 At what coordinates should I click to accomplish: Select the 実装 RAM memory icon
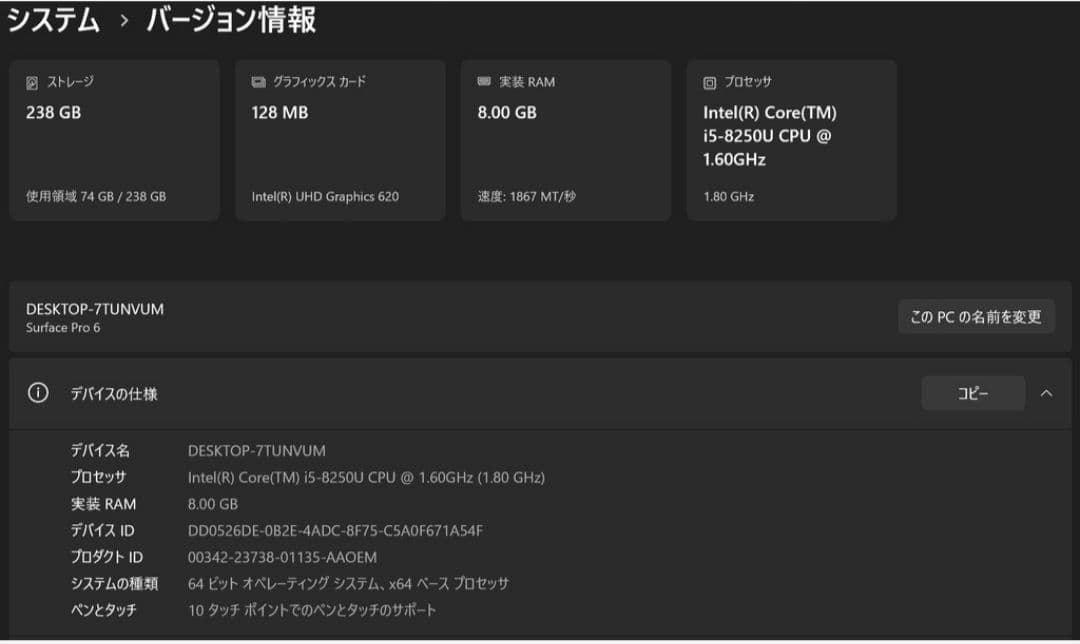(486, 81)
